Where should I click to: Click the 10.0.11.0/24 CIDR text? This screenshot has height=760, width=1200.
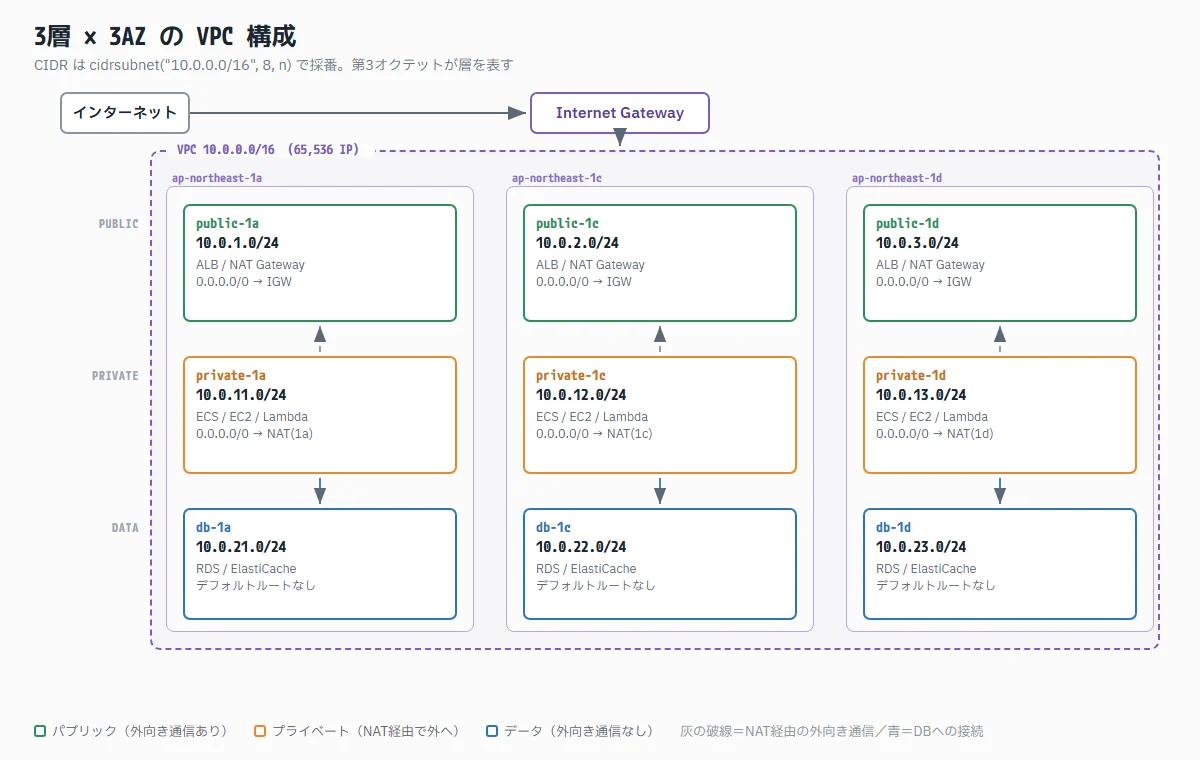(x=241, y=395)
